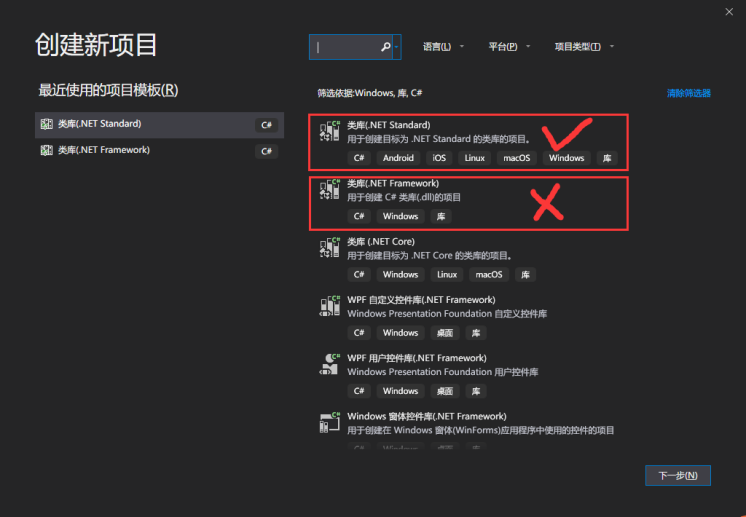Open the 项目类型(T) filter dropdown
The image size is (746, 517).
pos(584,47)
